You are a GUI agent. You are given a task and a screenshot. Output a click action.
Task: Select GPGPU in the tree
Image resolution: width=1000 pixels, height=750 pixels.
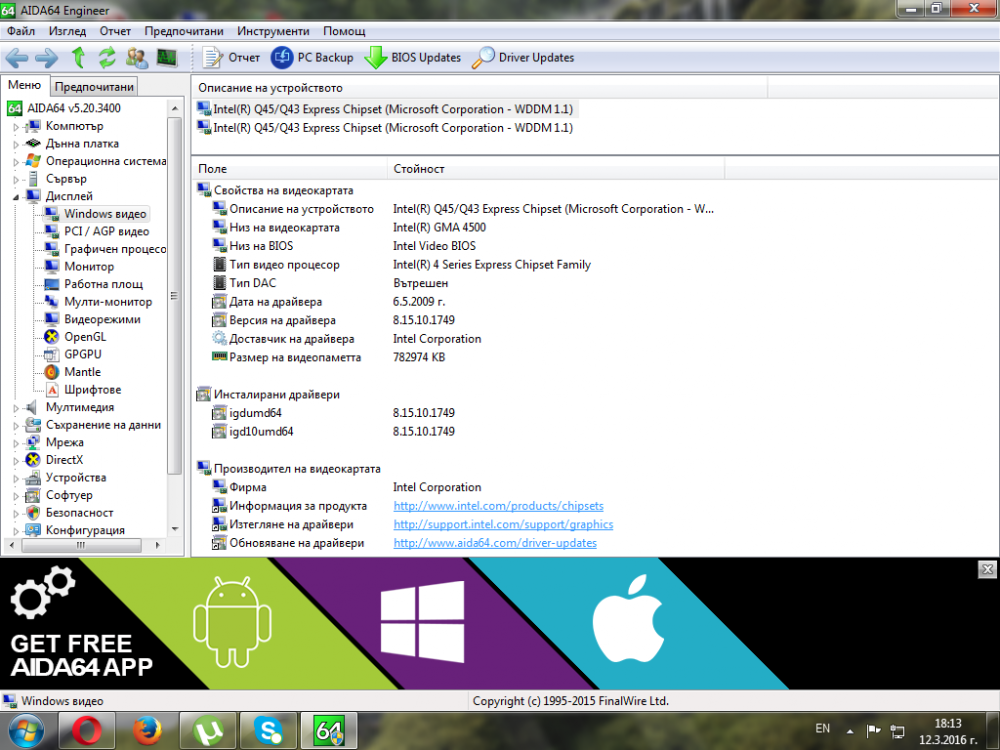point(82,354)
